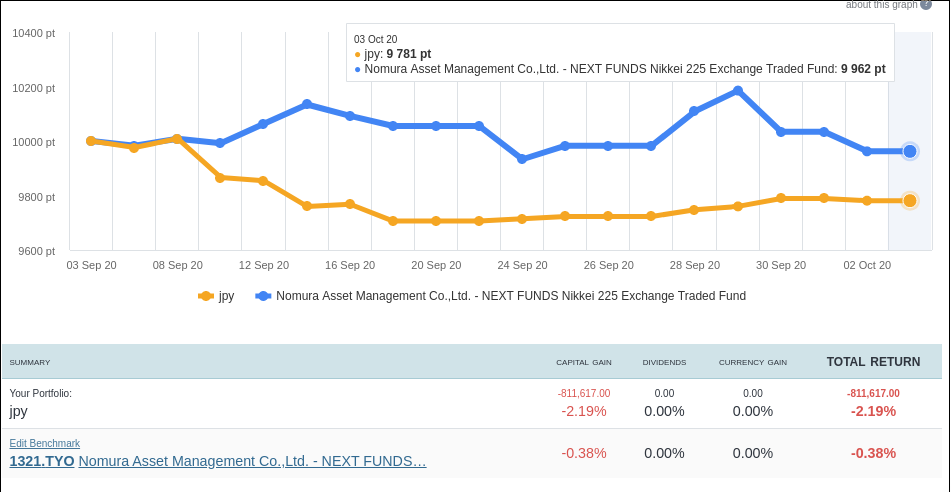951x492 pixels.
Task: Open the 1321.TYO ticker link
Action: point(42,461)
